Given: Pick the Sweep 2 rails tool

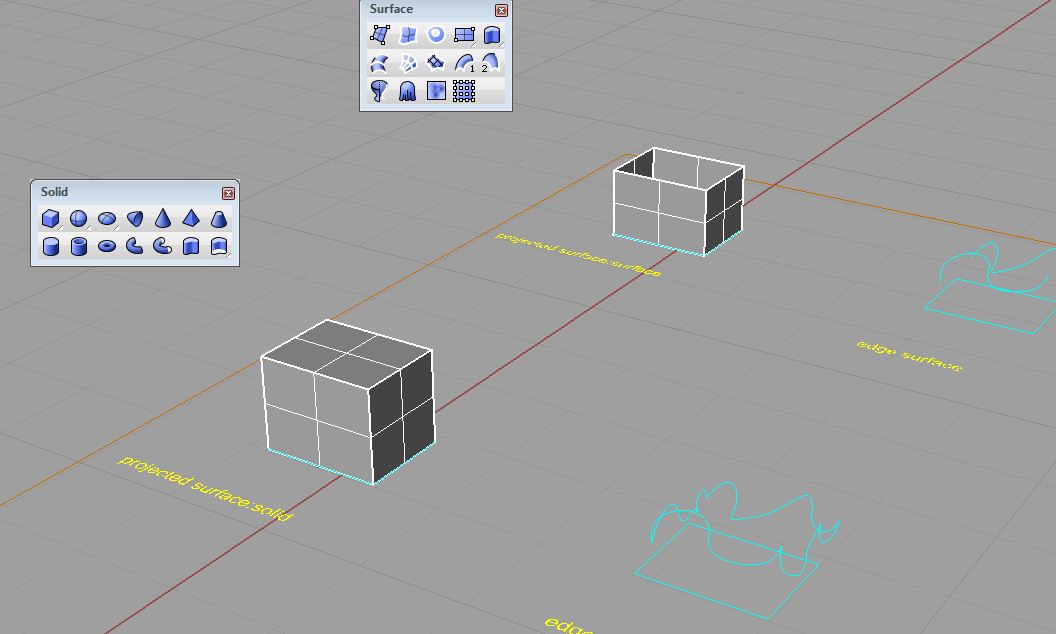Looking at the screenshot, I should tap(490, 64).
